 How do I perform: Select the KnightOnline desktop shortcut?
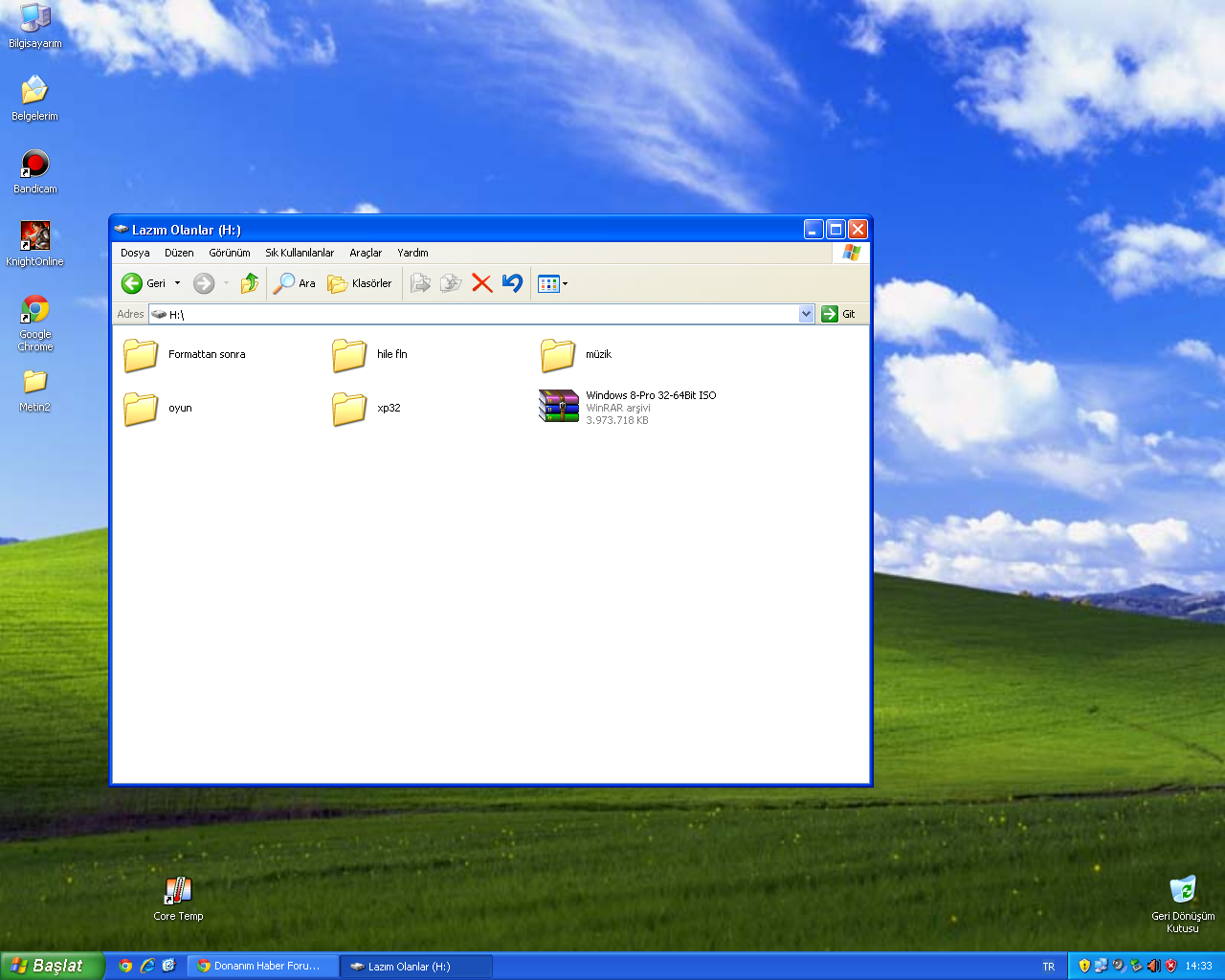click(35, 245)
